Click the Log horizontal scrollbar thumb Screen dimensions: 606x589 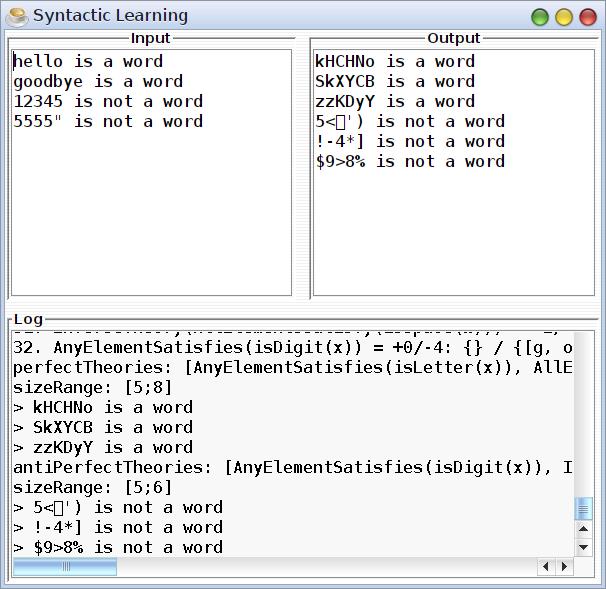point(65,567)
